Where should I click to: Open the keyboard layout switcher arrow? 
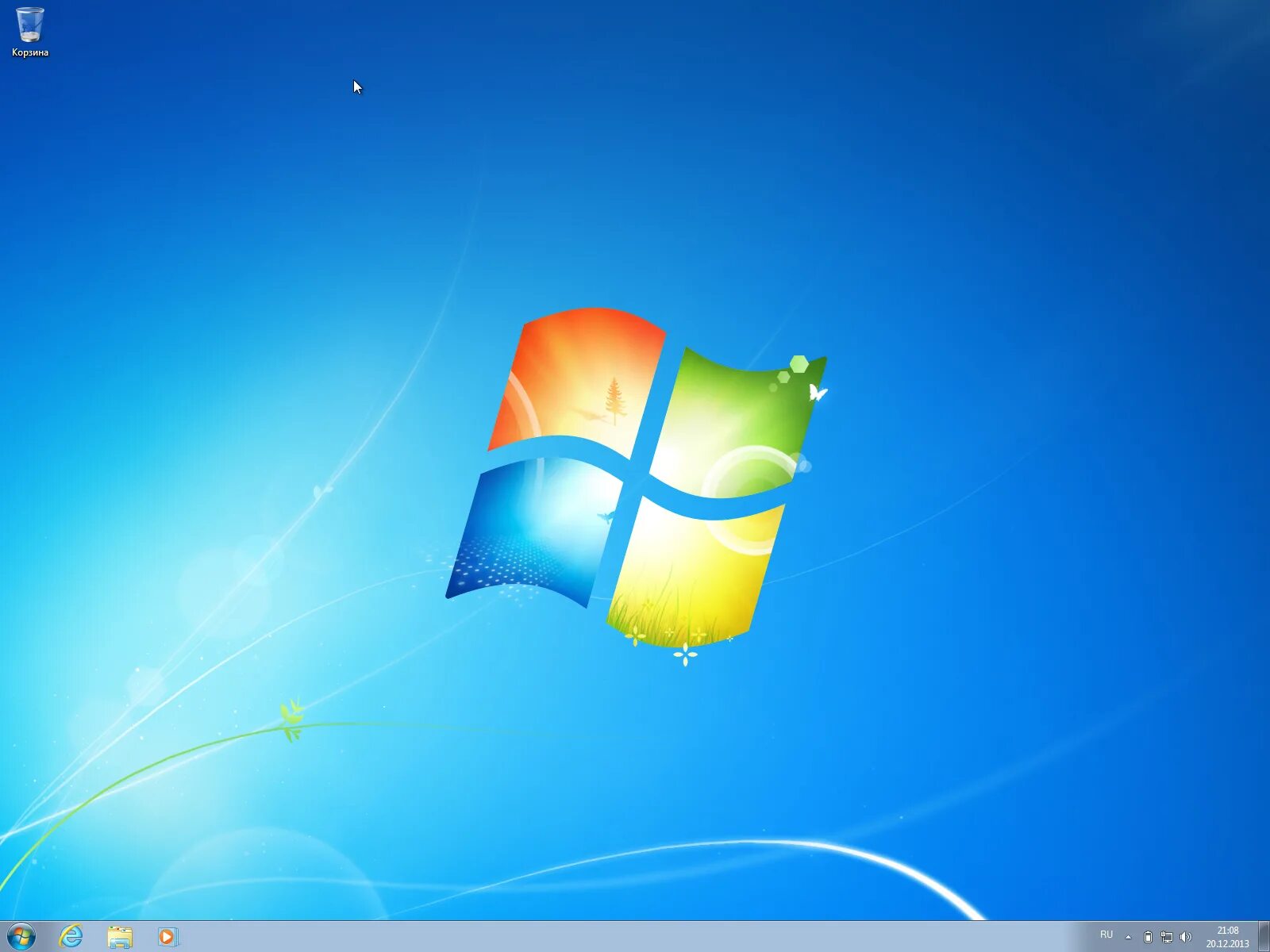(x=1129, y=937)
